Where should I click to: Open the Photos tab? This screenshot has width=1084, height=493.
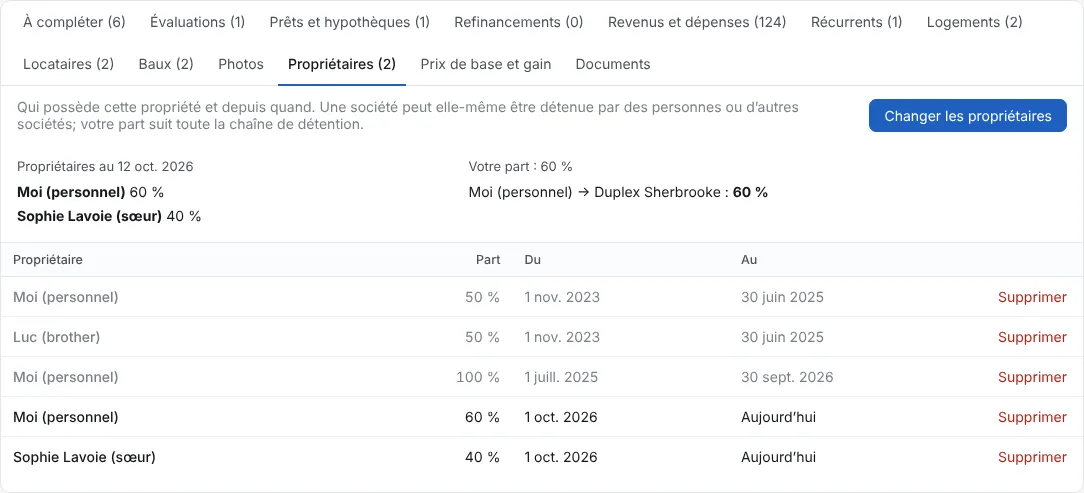241,64
